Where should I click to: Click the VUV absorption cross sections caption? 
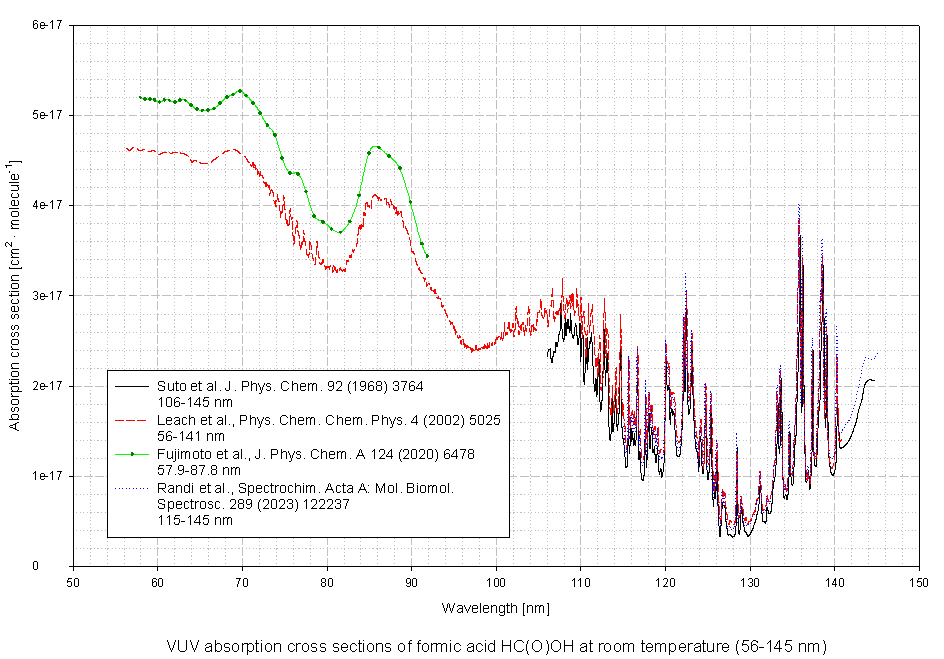point(496,646)
